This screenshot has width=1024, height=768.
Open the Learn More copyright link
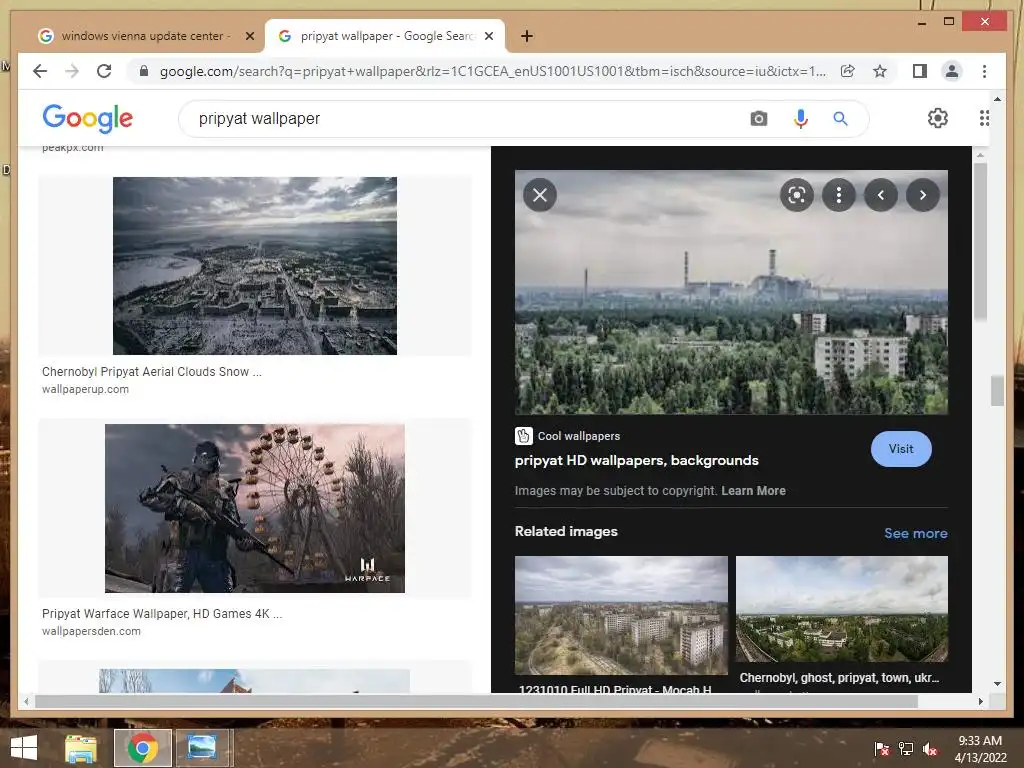[753, 490]
